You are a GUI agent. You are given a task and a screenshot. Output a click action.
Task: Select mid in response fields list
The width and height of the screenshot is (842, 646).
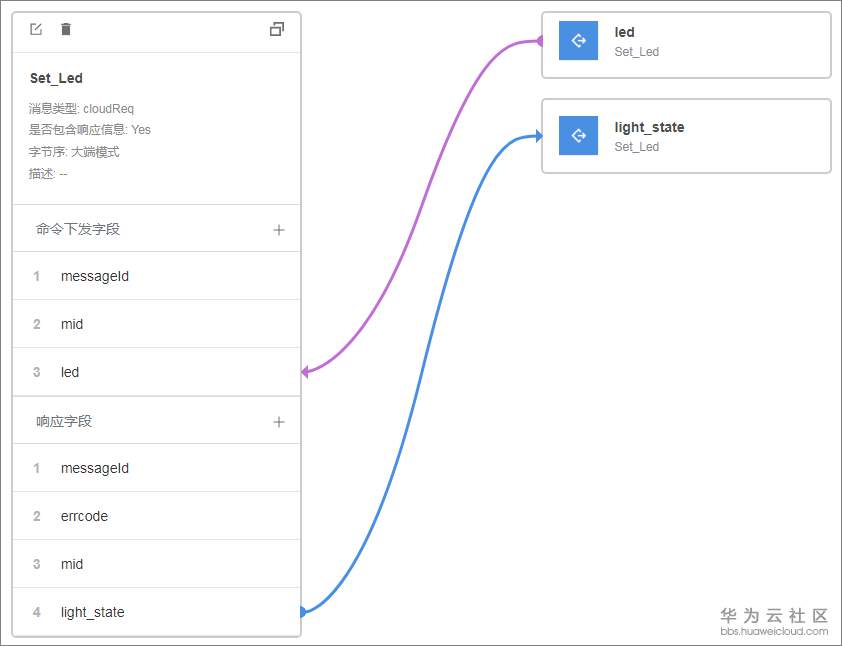(72, 564)
